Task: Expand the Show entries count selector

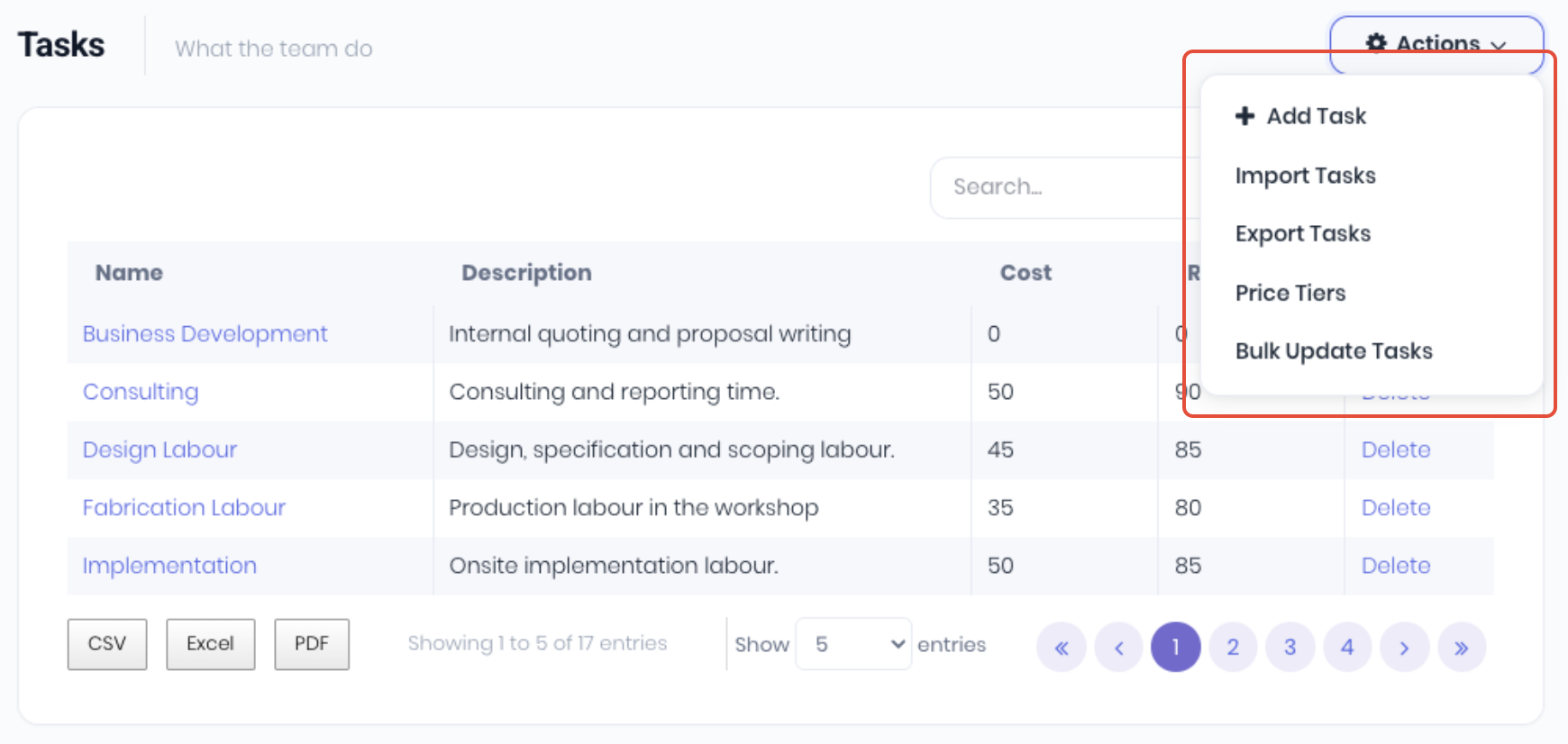Action: click(852, 644)
